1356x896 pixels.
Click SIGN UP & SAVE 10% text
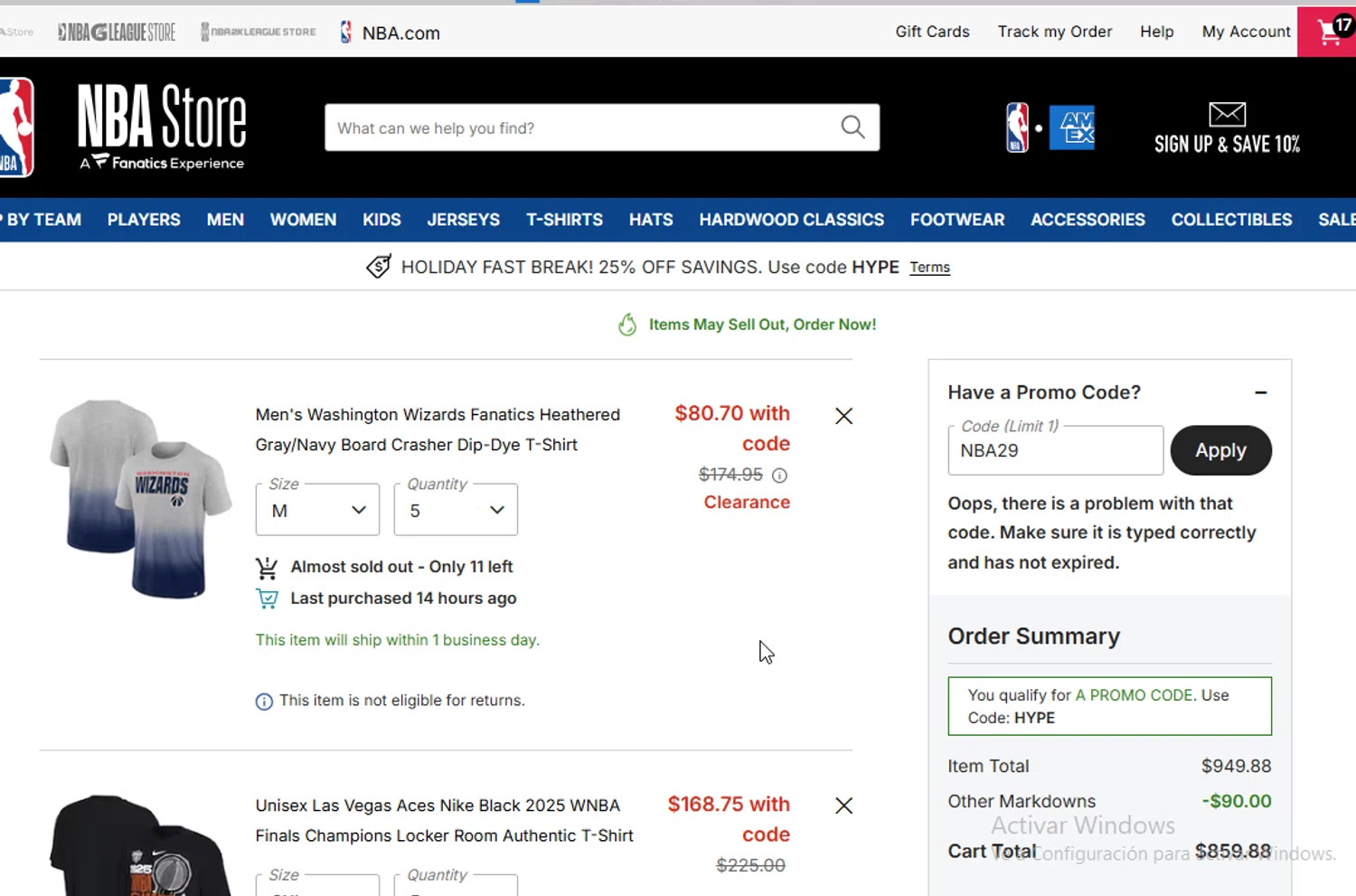[x=1227, y=144]
